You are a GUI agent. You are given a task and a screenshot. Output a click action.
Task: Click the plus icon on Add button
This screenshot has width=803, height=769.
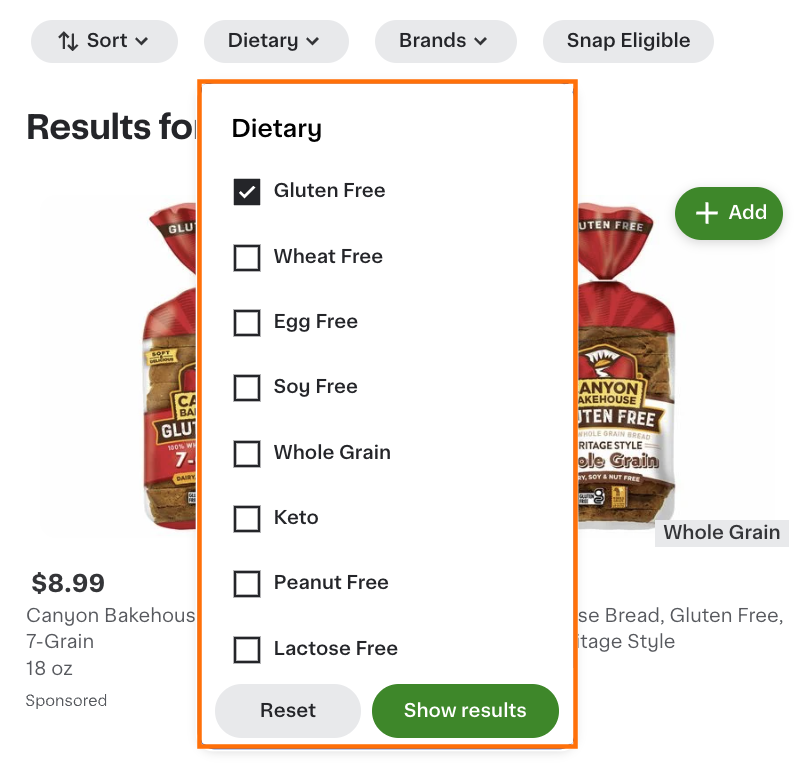(707, 213)
